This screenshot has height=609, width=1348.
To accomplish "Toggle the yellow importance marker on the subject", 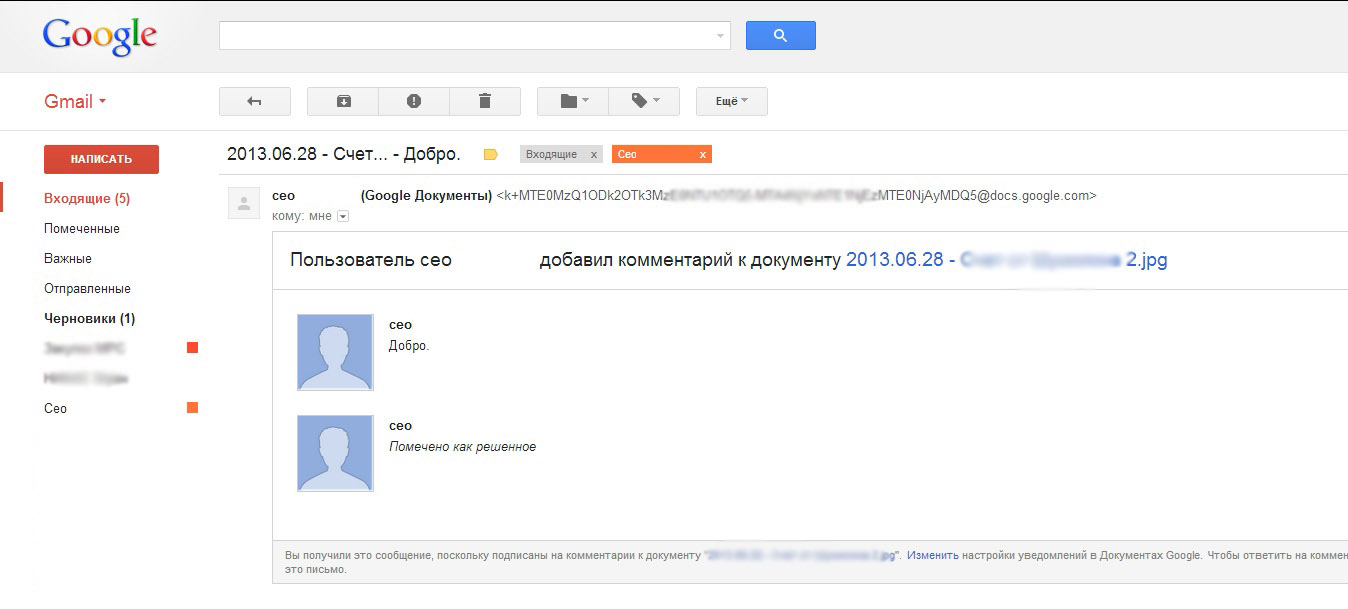I will [x=489, y=153].
